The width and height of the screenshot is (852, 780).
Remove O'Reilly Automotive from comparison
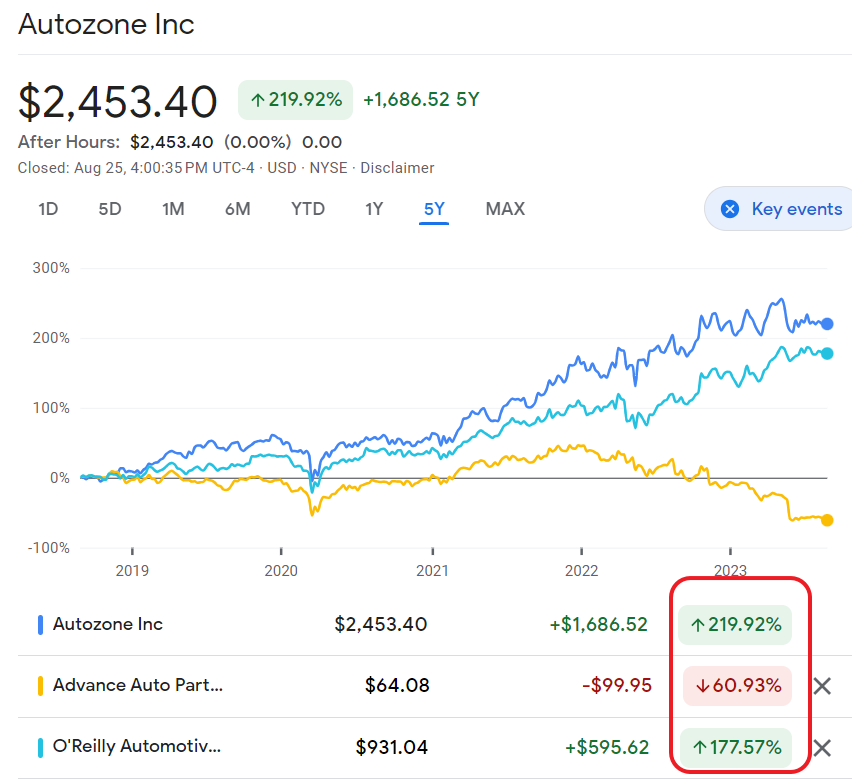point(822,748)
